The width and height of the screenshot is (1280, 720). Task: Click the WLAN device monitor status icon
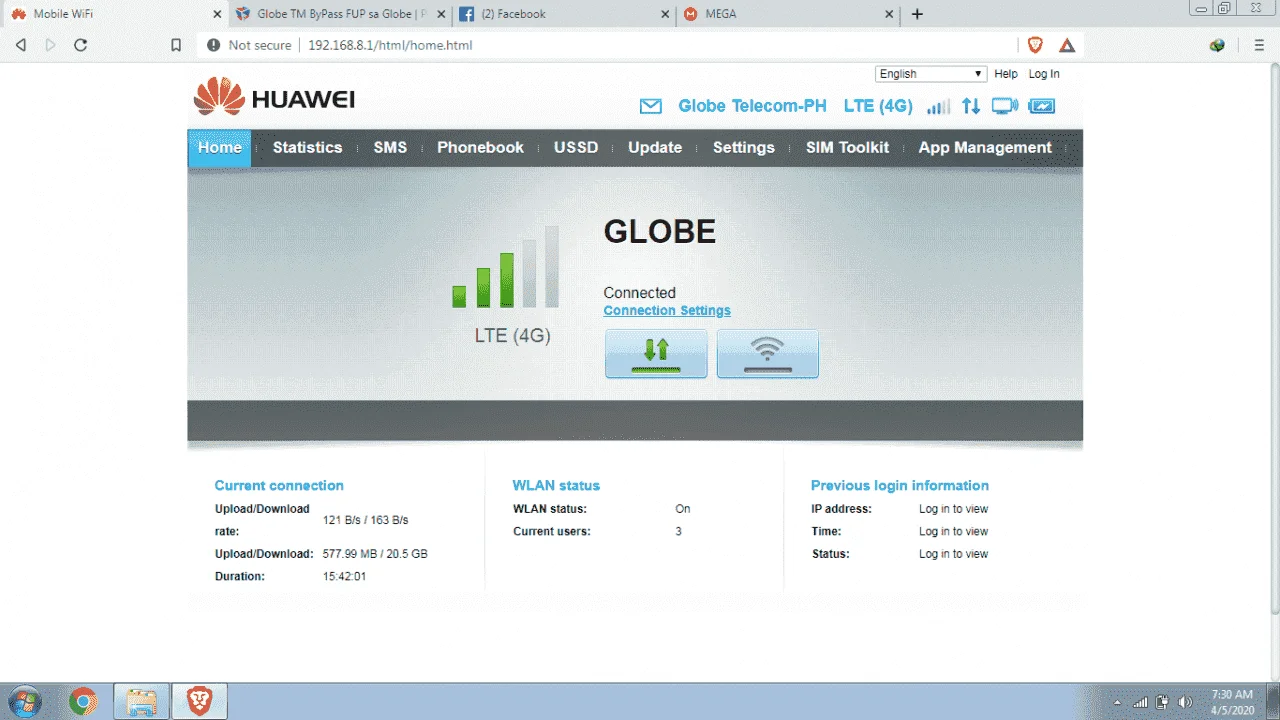coord(1005,106)
